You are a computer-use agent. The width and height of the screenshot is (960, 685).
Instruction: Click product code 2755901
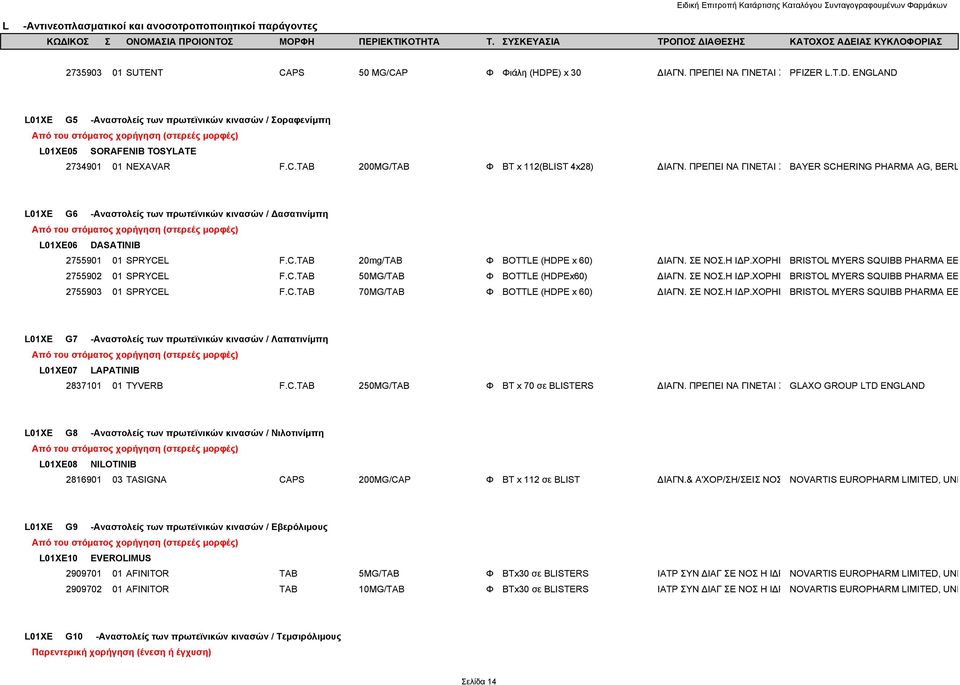(84, 261)
